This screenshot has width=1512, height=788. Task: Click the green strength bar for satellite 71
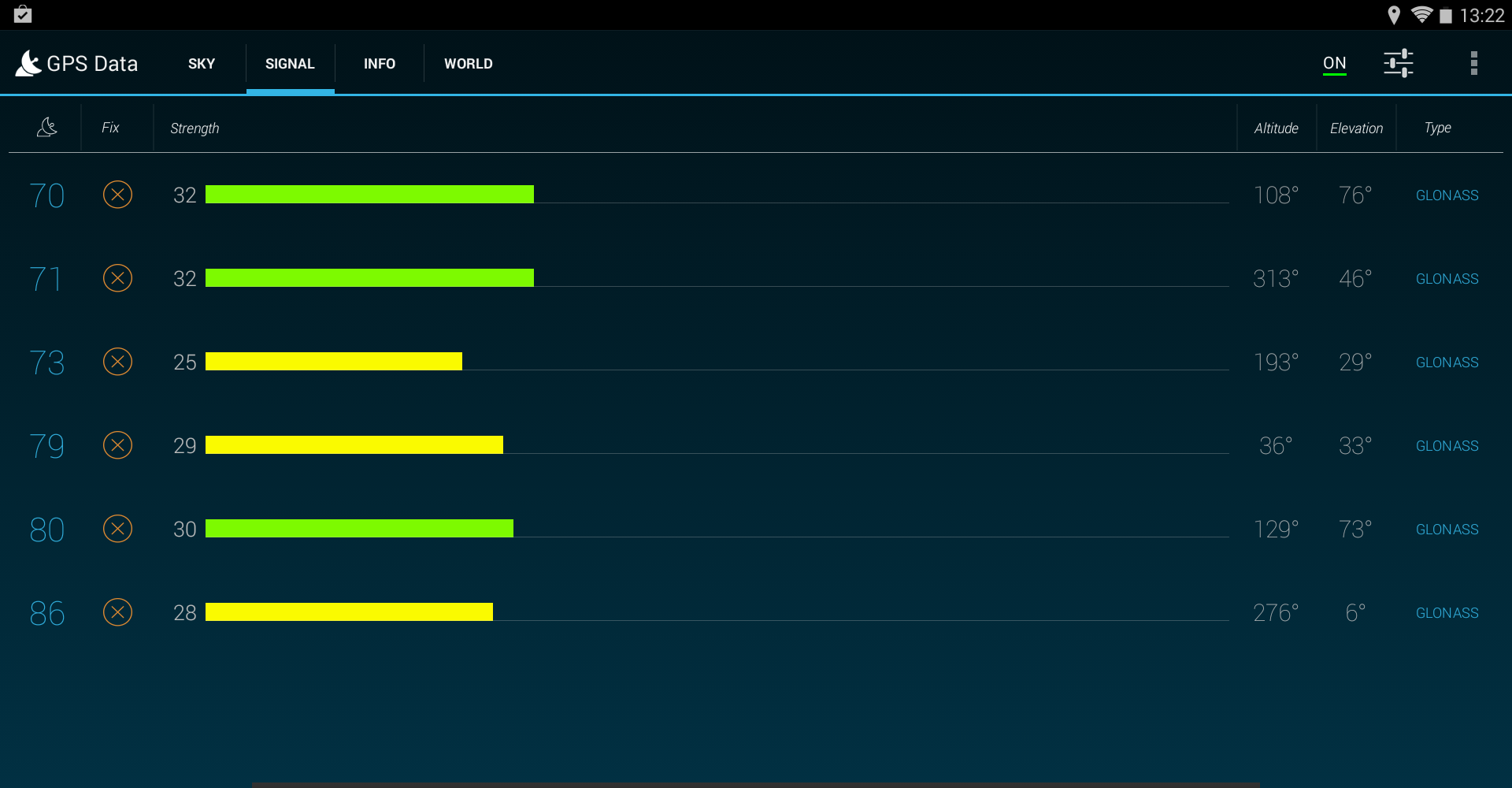coord(369,278)
